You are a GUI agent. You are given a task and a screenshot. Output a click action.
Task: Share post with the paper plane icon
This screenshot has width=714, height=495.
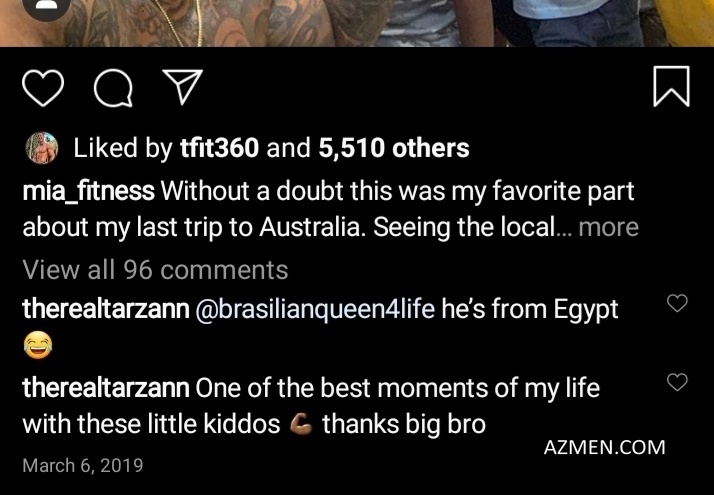[183, 87]
